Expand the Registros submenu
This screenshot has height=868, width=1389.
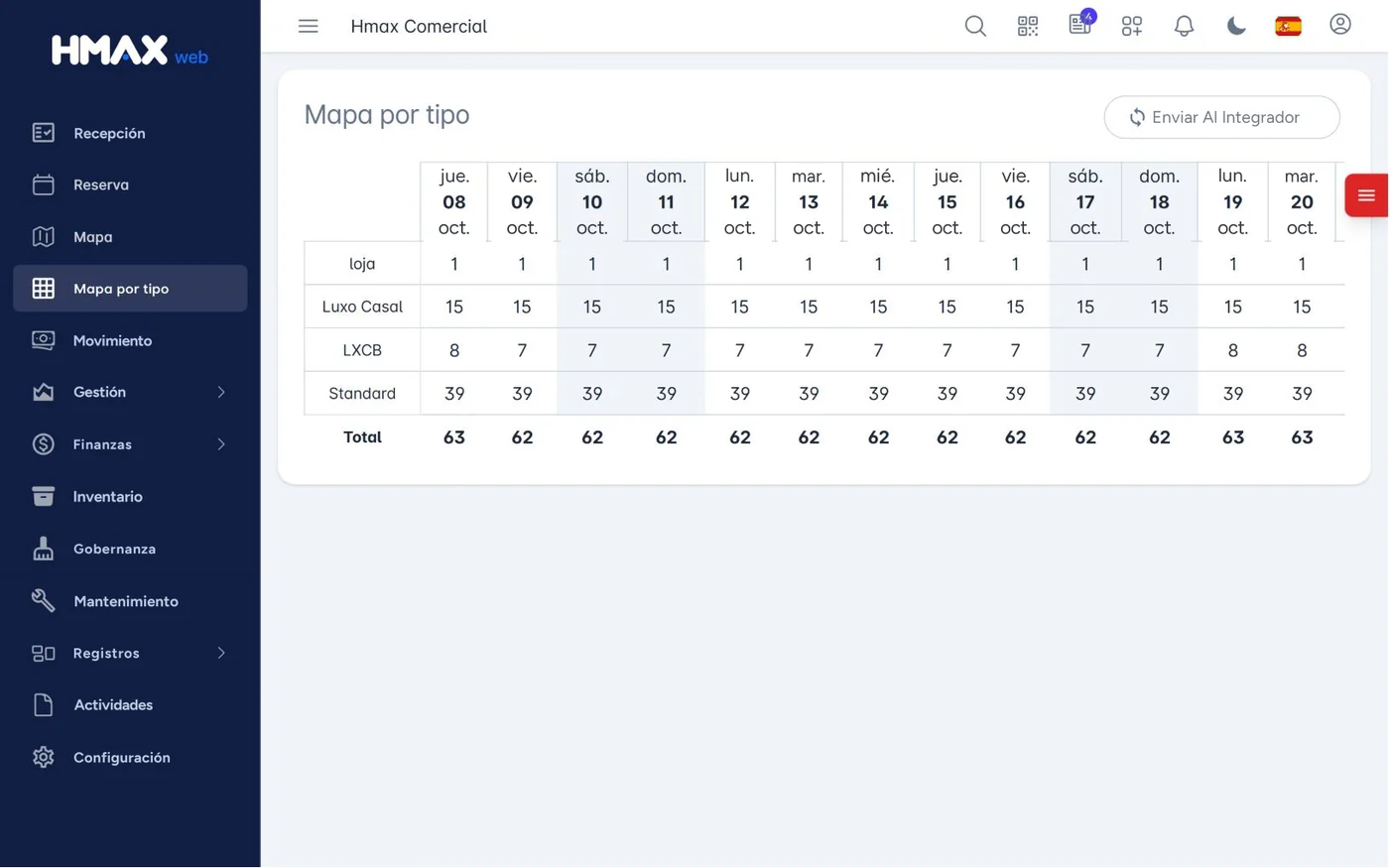[x=130, y=653]
